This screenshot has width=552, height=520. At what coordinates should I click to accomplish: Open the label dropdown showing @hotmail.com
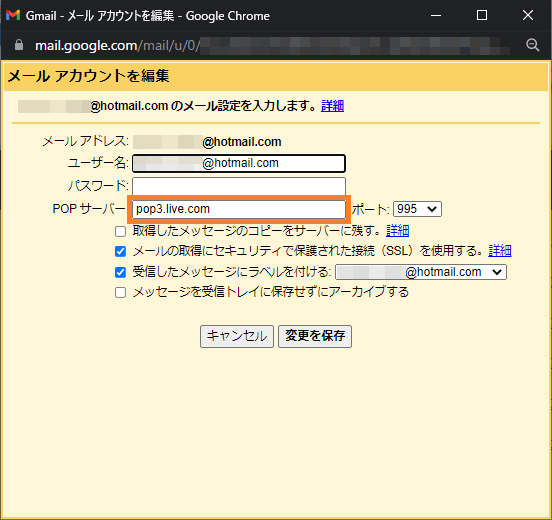tap(421, 272)
